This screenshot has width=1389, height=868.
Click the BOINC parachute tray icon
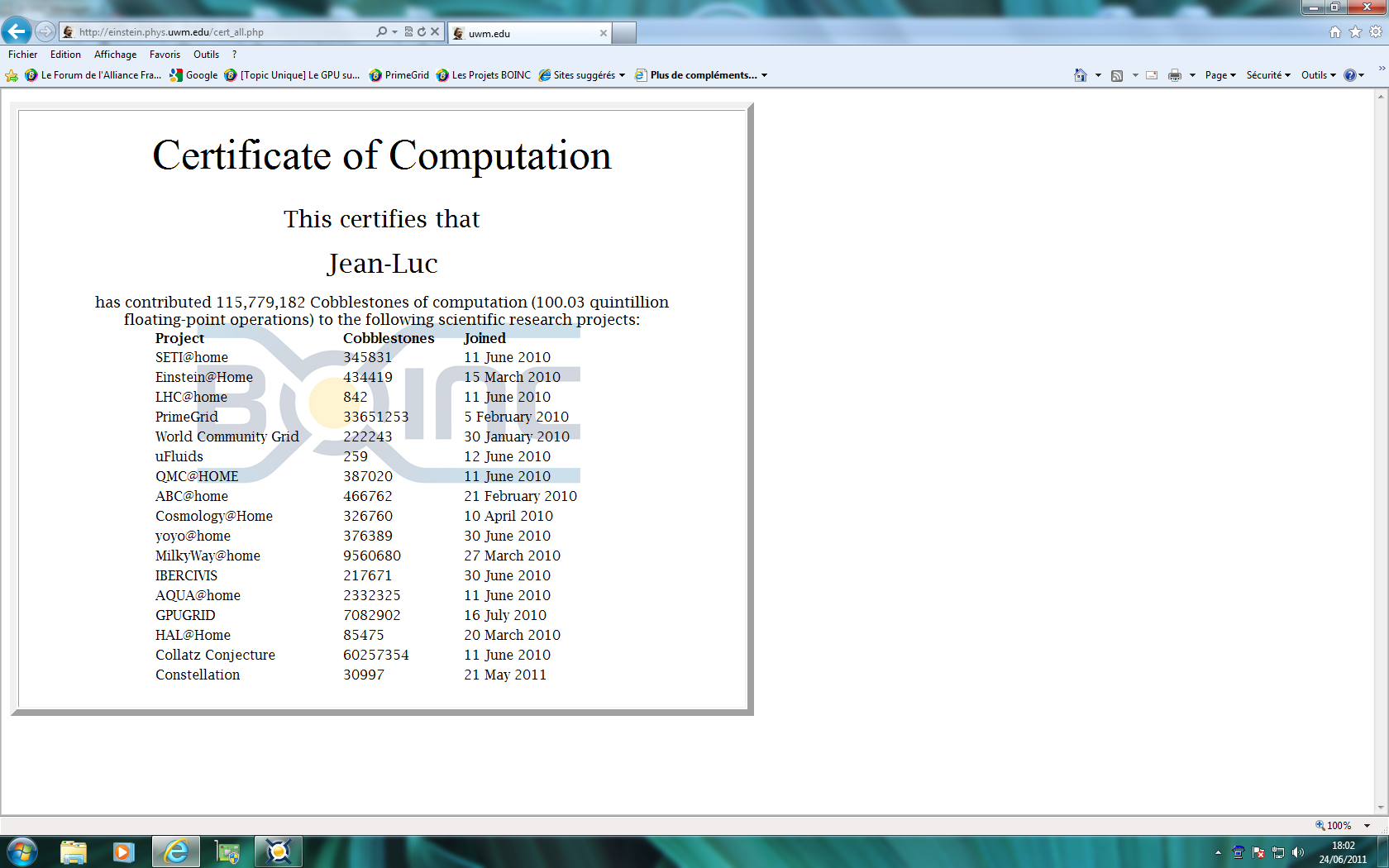[x=1238, y=852]
